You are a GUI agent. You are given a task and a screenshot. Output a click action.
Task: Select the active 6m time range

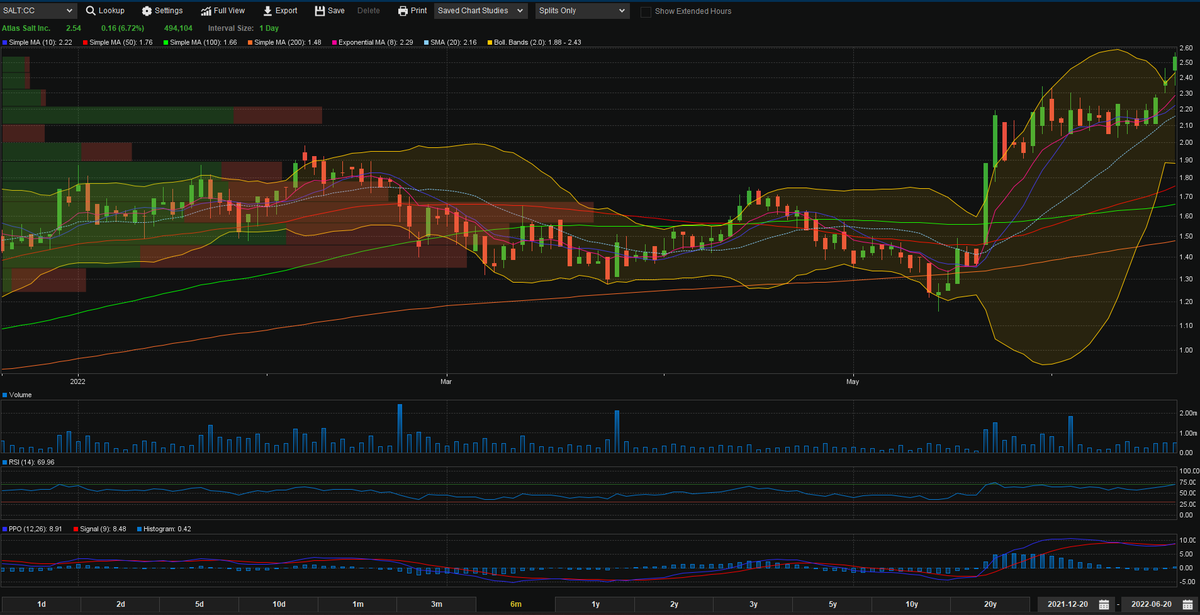(516, 604)
